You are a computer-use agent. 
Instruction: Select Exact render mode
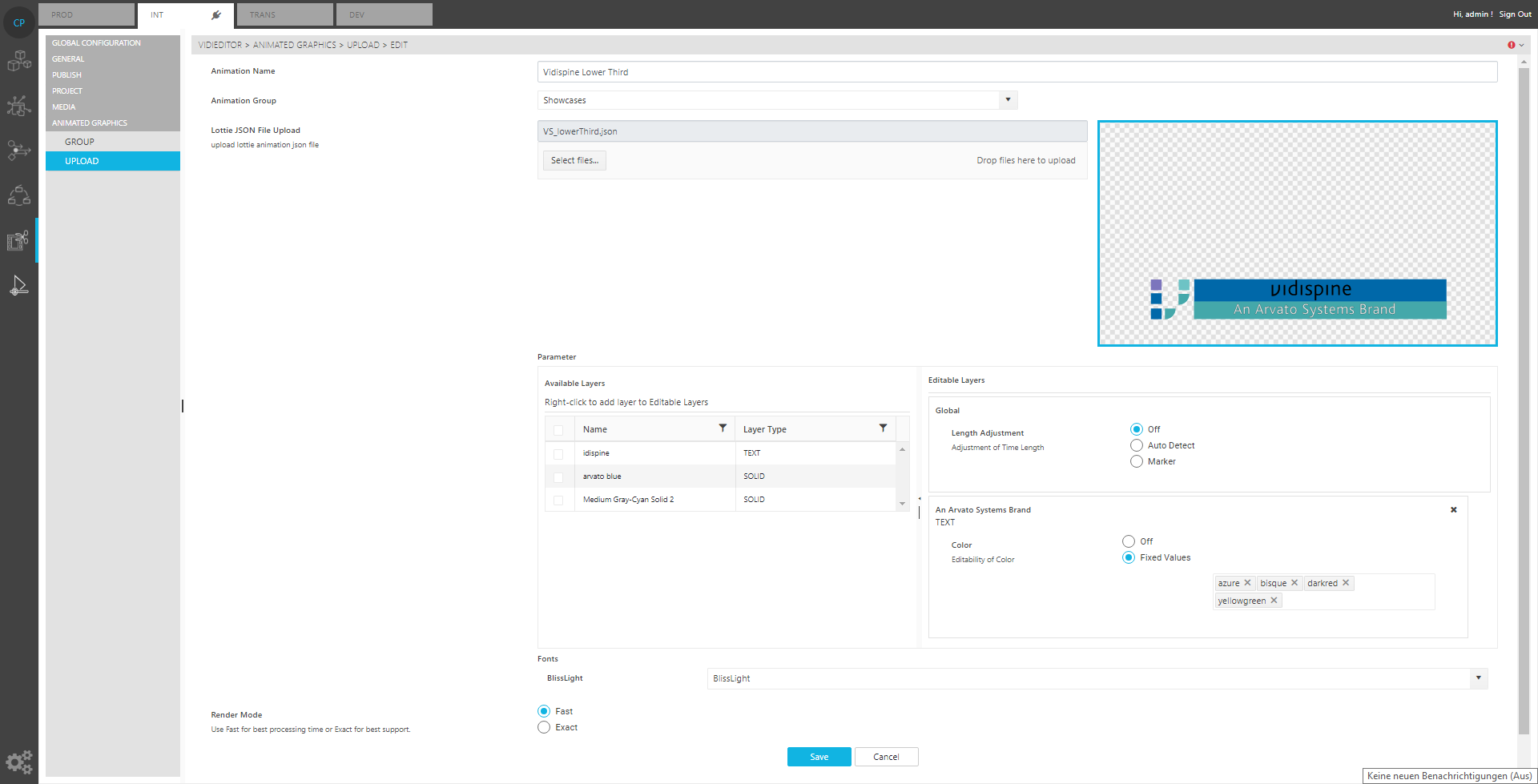(x=544, y=727)
